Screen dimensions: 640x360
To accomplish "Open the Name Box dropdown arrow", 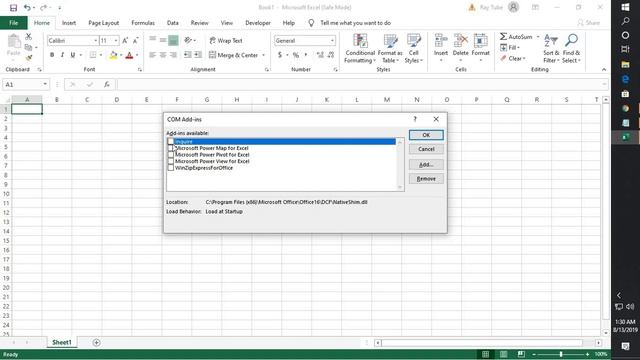I will [45, 84].
